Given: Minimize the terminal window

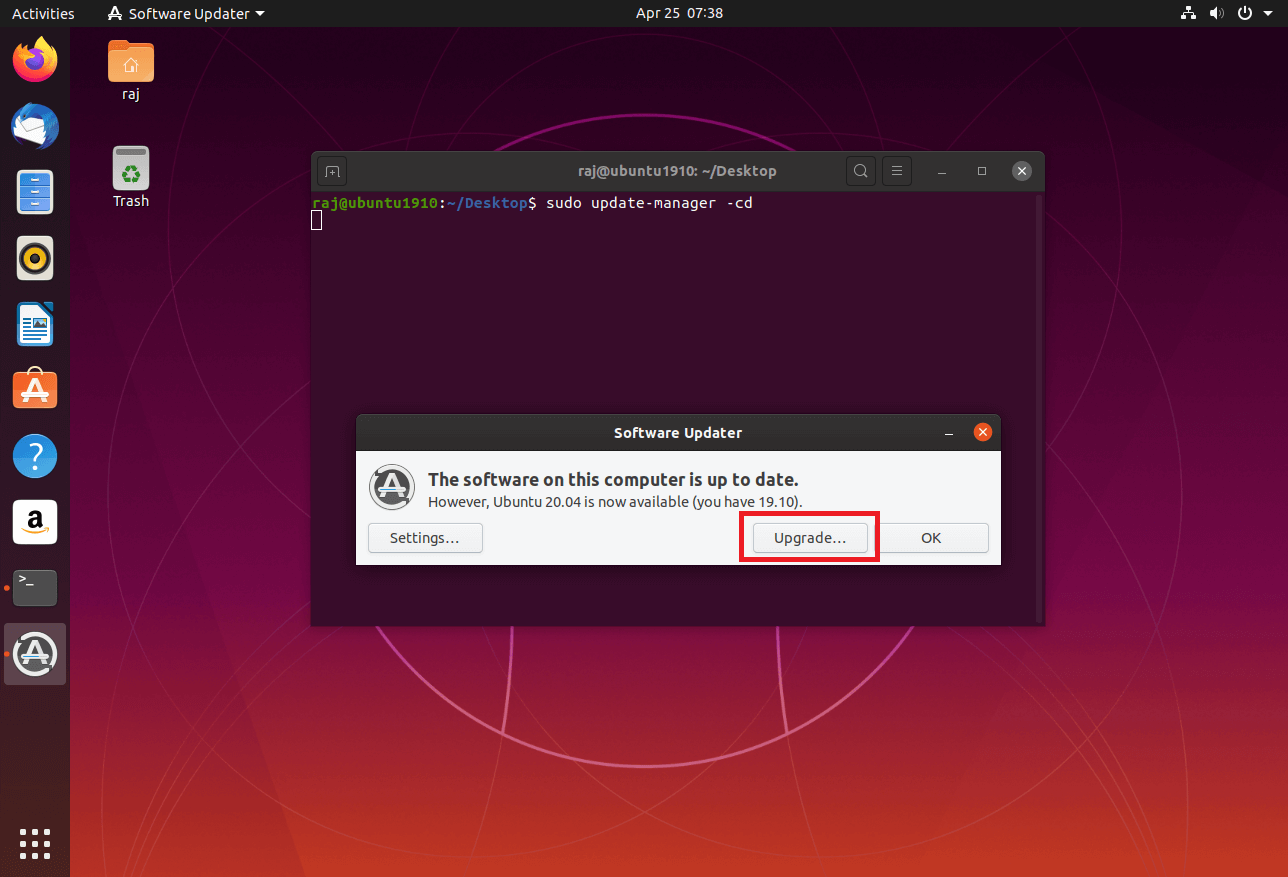Looking at the screenshot, I should [943, 171].
